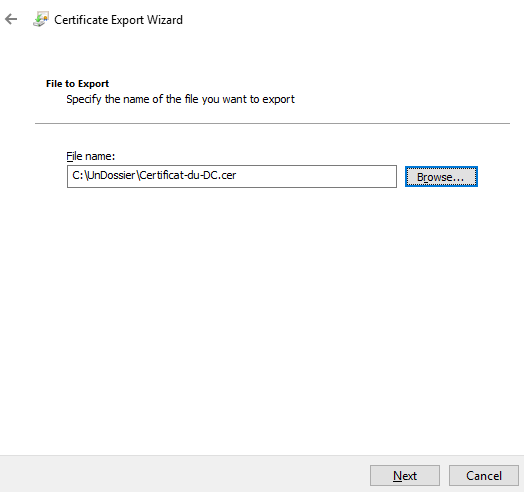Click the horizontal separator under the header
This screenshot has width=524, height=492.
pyautogui.click(x=272, y=123)
